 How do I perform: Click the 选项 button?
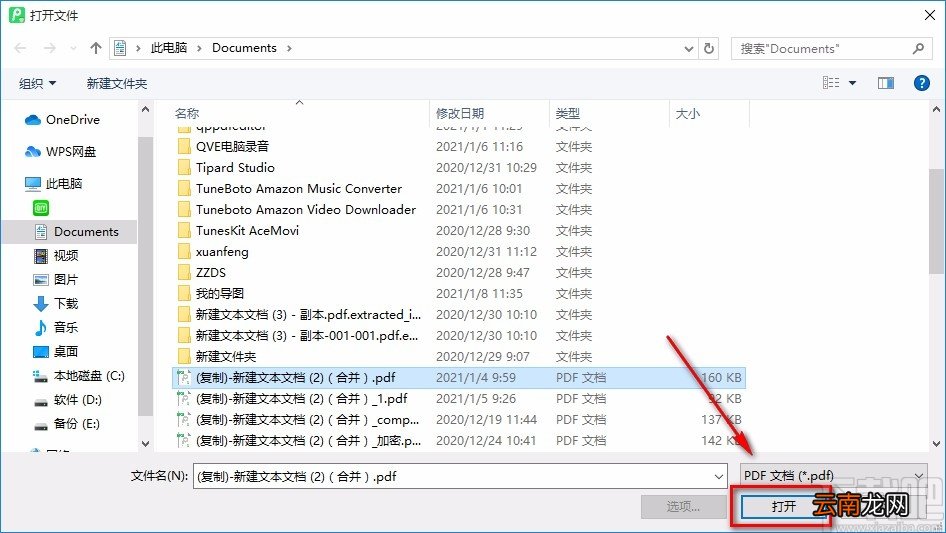[684, 506]
